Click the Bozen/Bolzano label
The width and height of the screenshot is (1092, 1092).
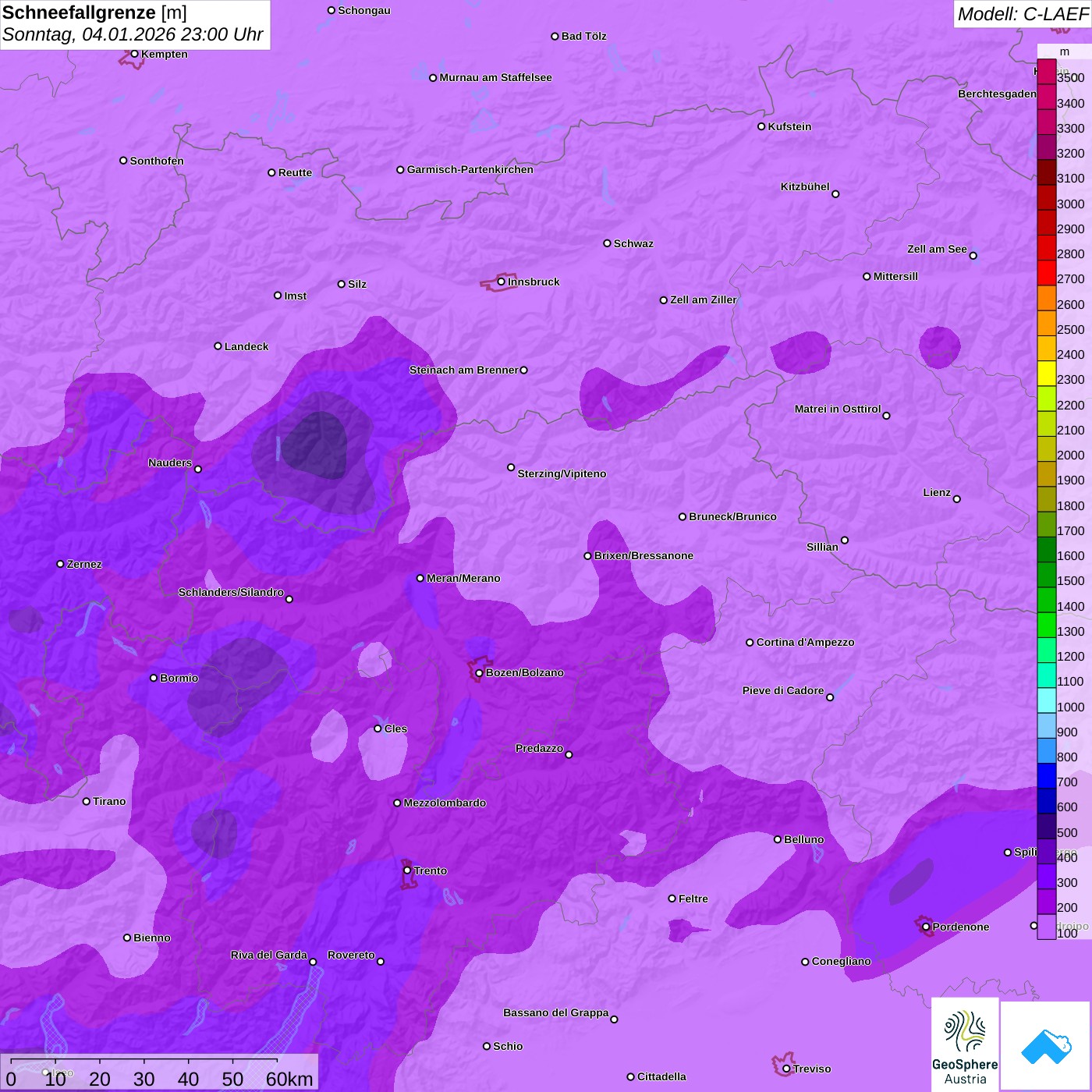(525, 672)
